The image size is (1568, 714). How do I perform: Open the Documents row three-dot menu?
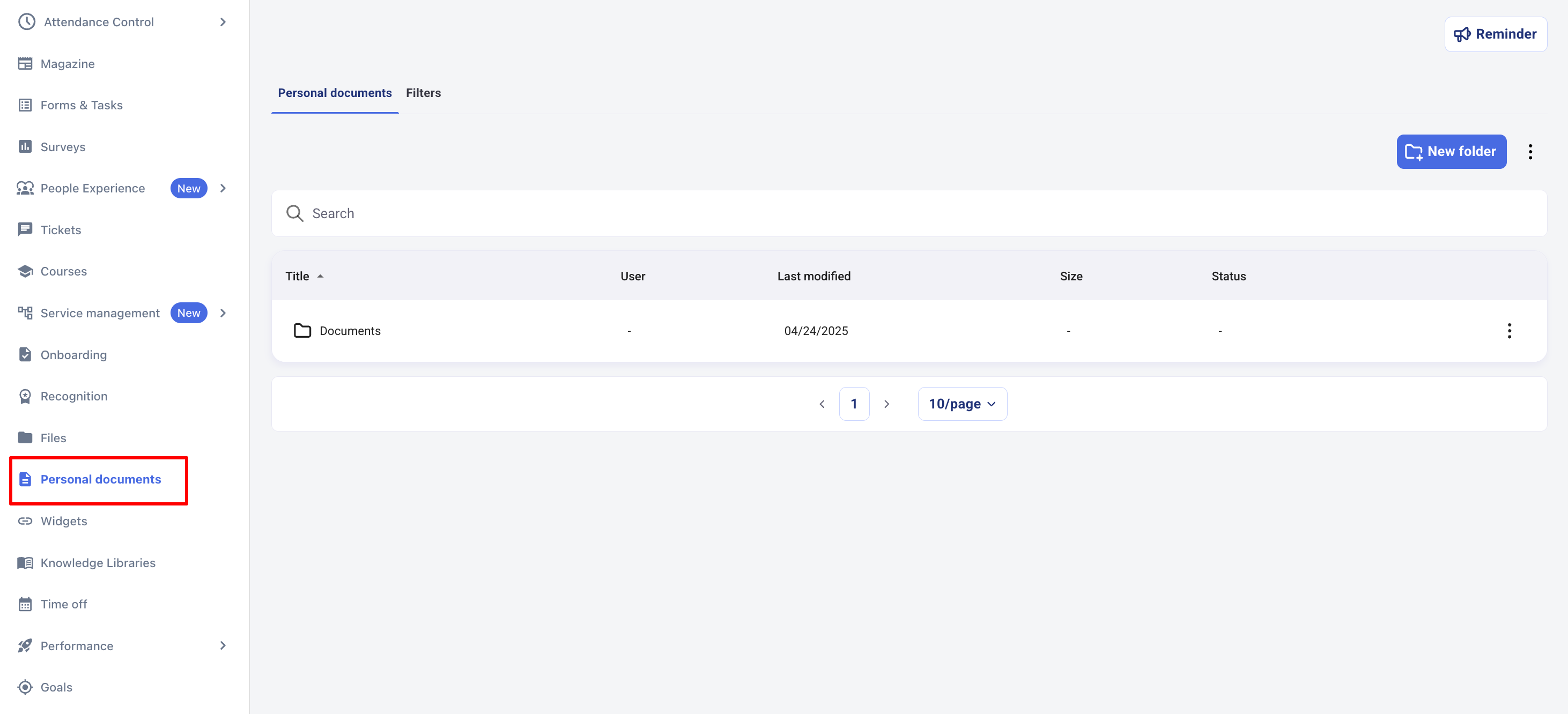pos(1509,331)
